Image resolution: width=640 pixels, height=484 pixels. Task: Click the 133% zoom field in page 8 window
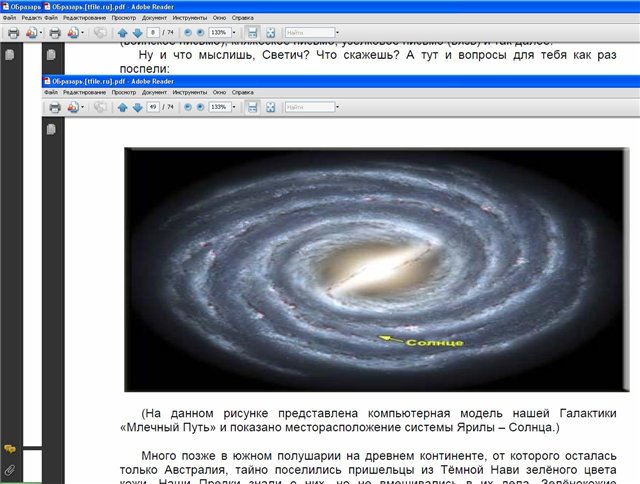pyautogui.click(x=220, y=32)
